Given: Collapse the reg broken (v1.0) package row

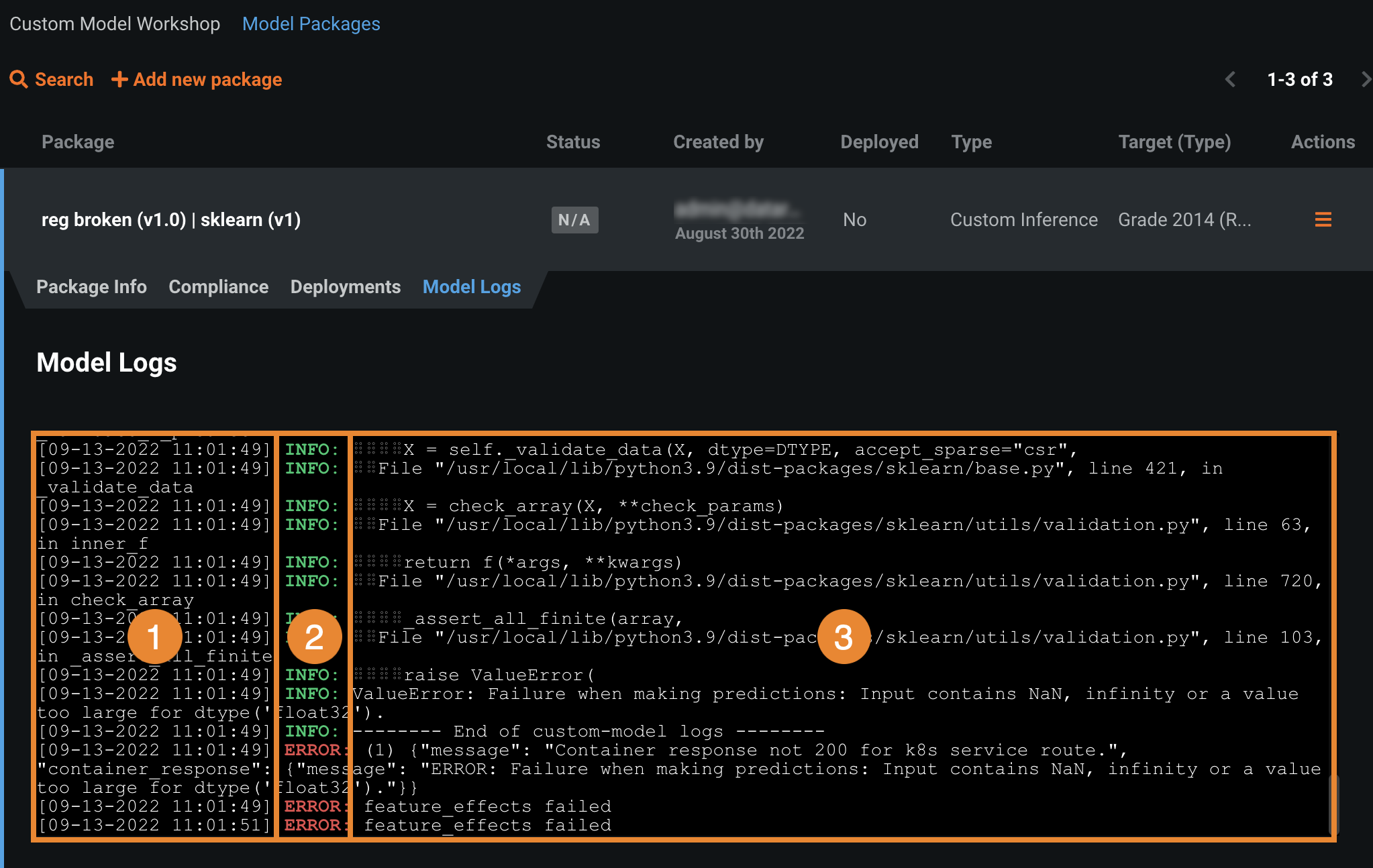Looking at the screenshot, I should [x=170, y=219].
